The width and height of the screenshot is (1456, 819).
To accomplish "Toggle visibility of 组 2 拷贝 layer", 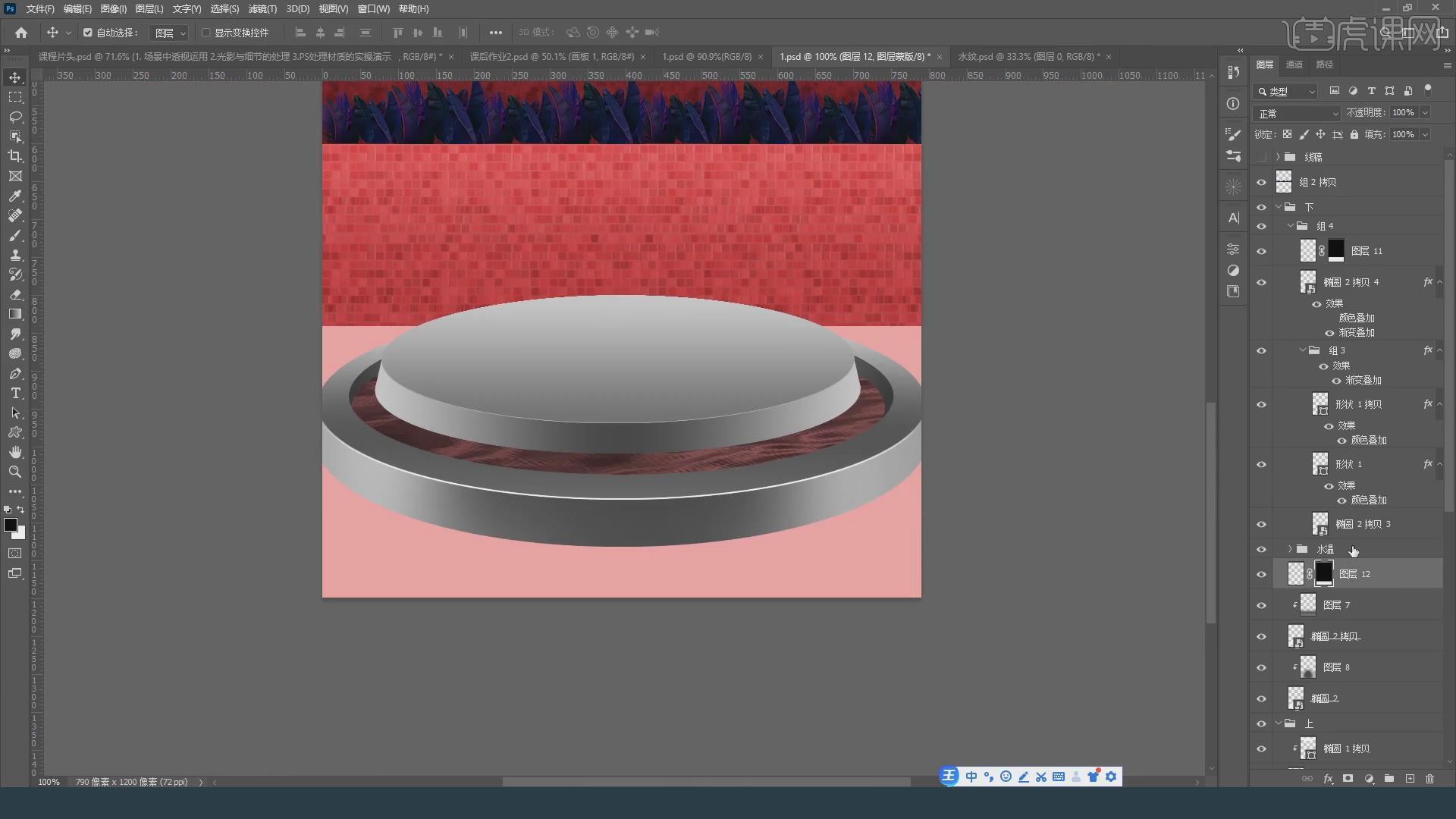I will point(1262,183).
